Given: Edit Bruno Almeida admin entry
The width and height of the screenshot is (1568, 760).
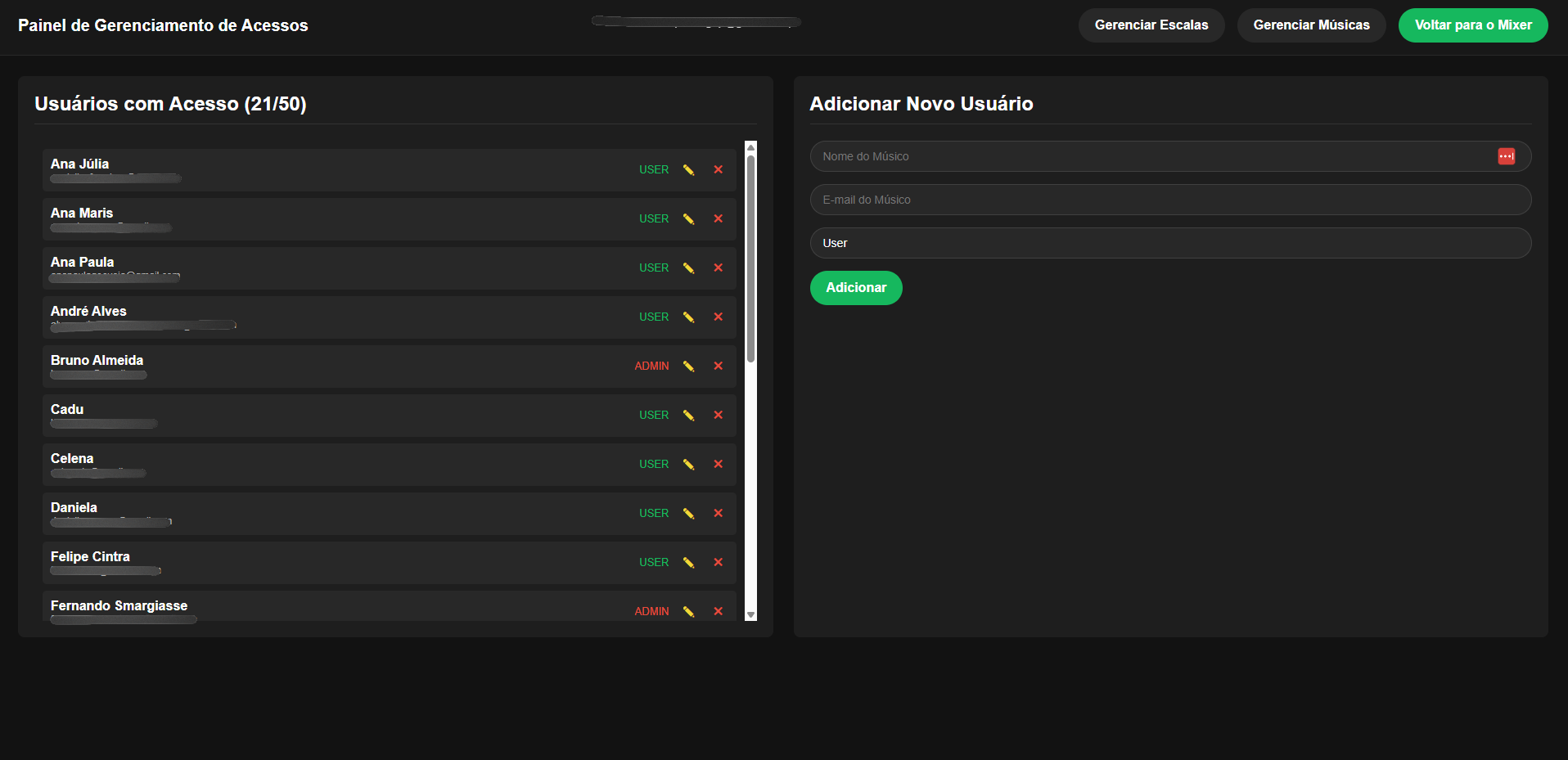Looking at the screenshot, I should pos(688,367).
